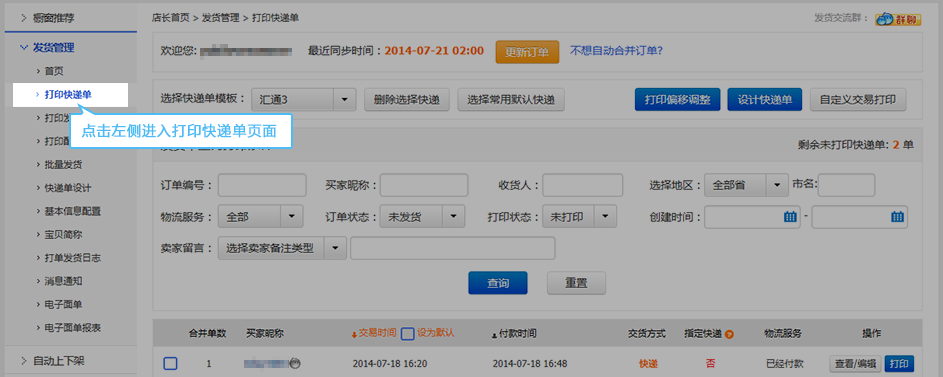Open 电子面单报表 in the sidebar
Screen dimensions: 943x377
click(72, 328)
